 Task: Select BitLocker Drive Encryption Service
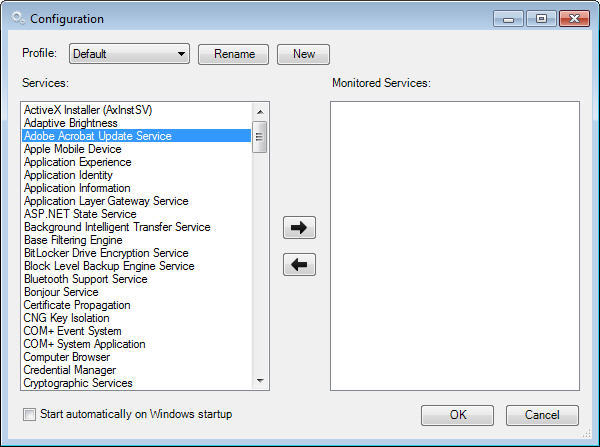[136, 253]
